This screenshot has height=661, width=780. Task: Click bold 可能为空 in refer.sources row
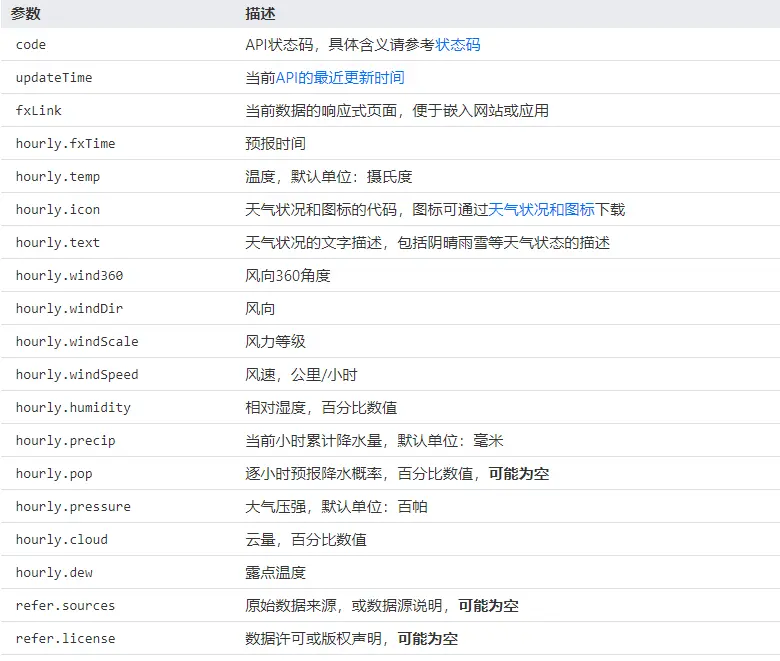click(x=488, y=605)
